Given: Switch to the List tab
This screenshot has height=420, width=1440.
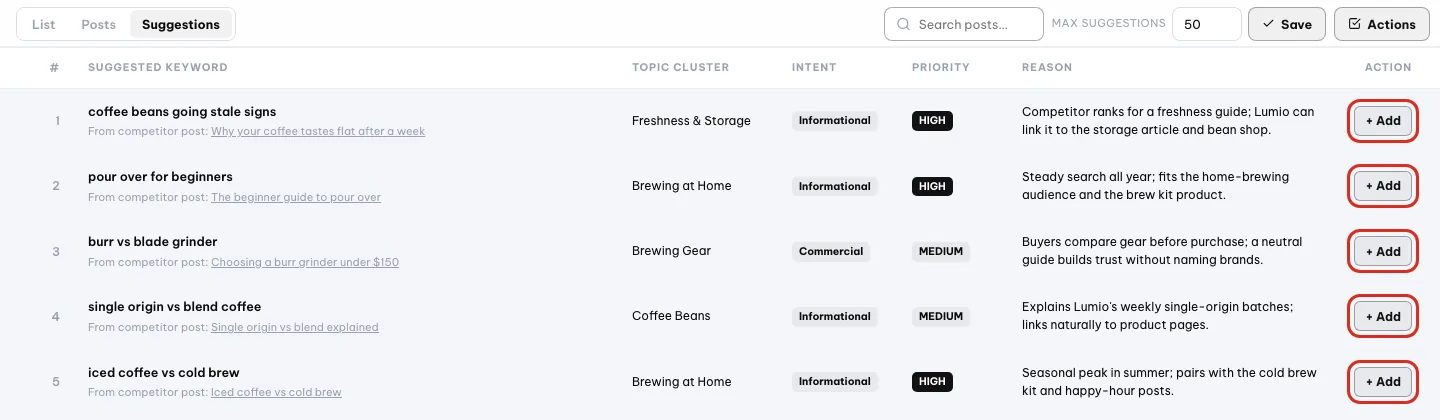Looking at the screenshot, I should (x=43, y=25).
